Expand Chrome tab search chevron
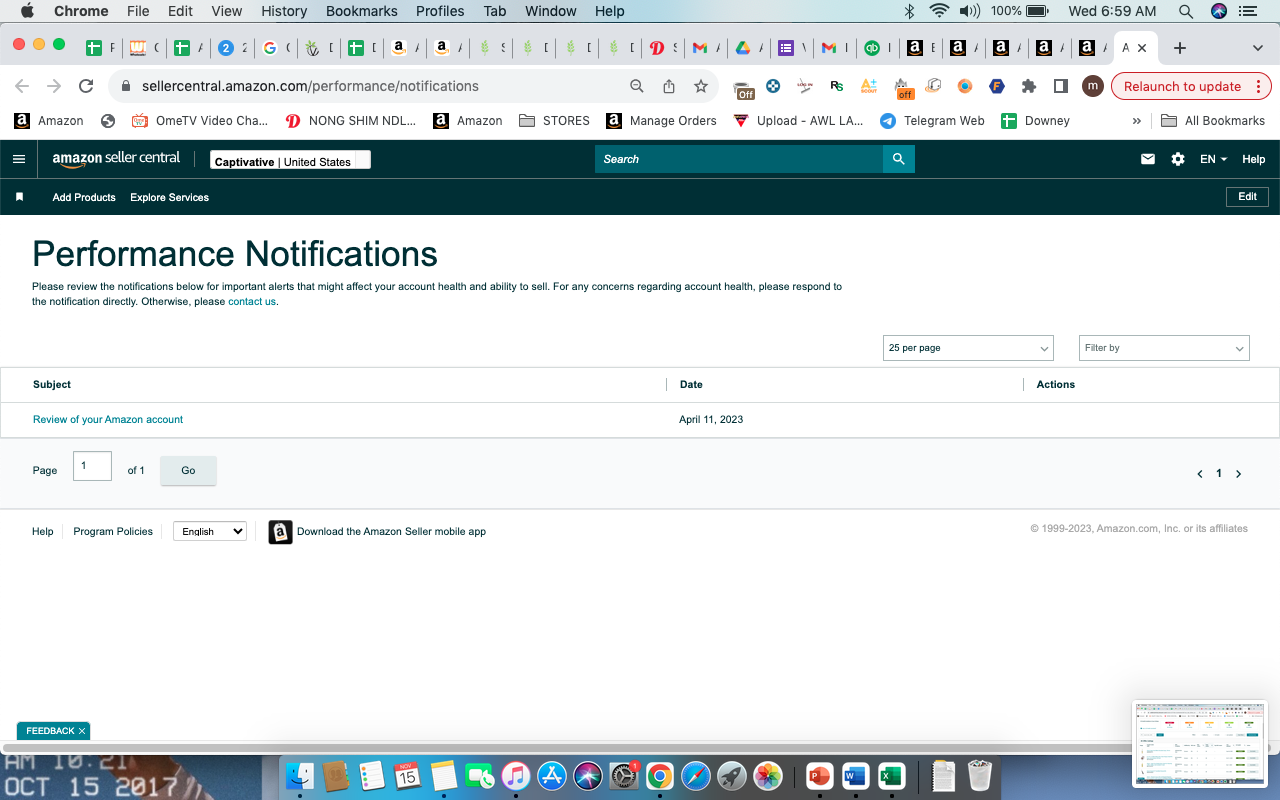Screen dimensions: 1280x800 (x=1258, y=48)
